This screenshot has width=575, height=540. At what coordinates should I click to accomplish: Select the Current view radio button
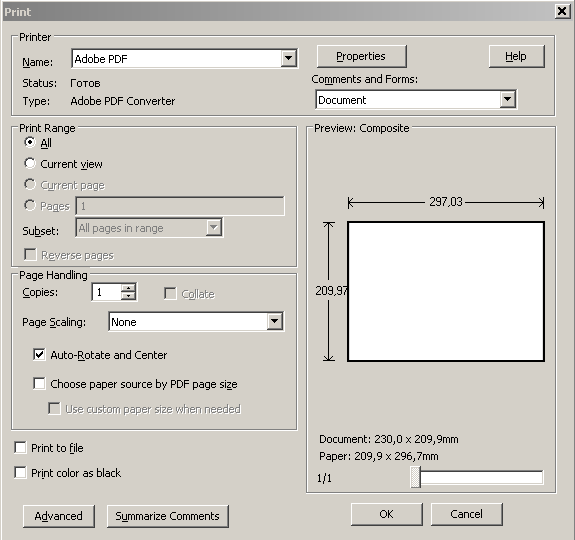click(x=30, y=164)
